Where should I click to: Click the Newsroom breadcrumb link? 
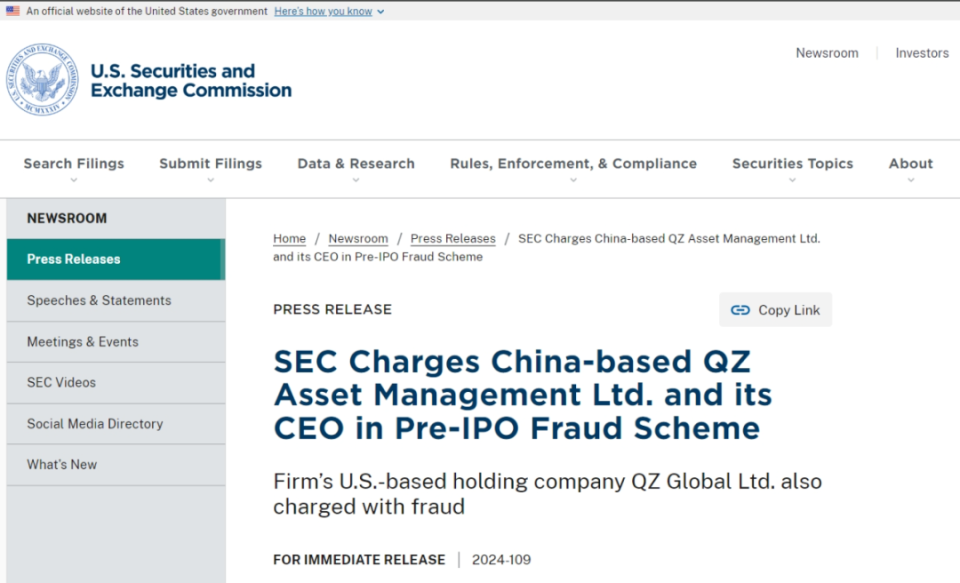click(358, 238)
